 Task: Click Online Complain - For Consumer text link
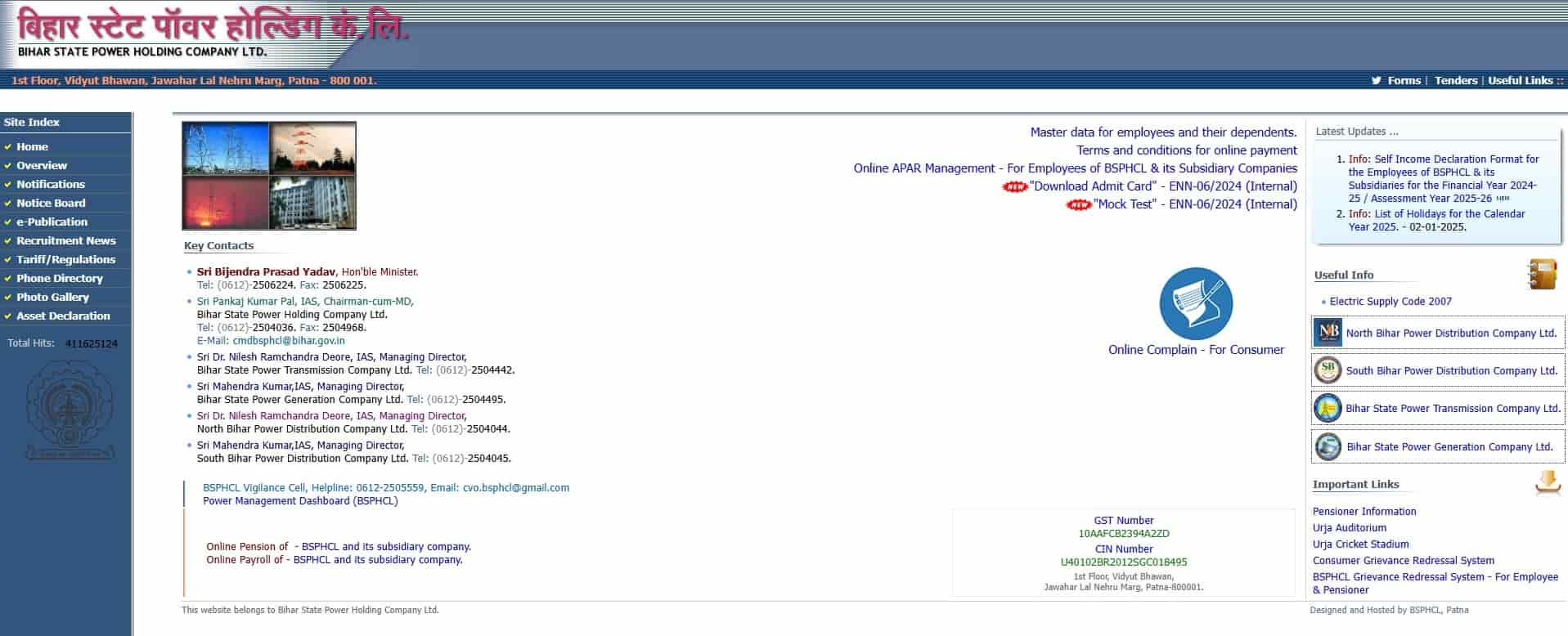pos(1196,350)
